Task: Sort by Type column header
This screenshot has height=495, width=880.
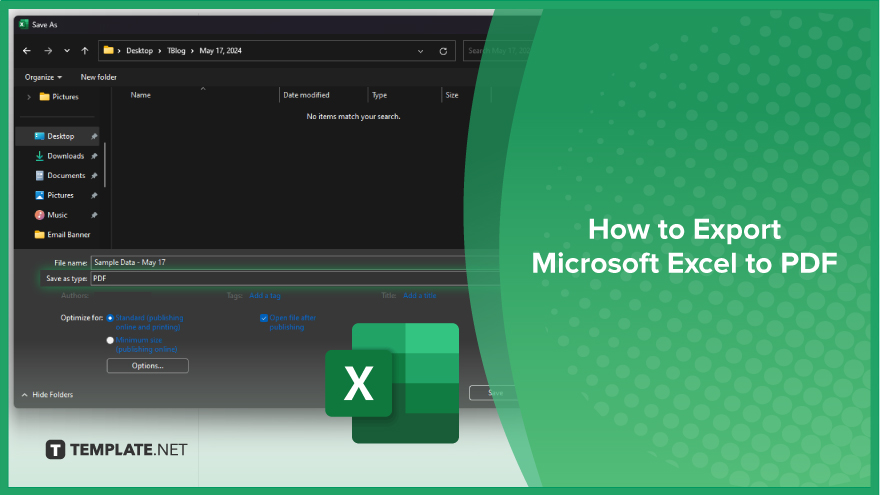Action: (x=379, y=95)
